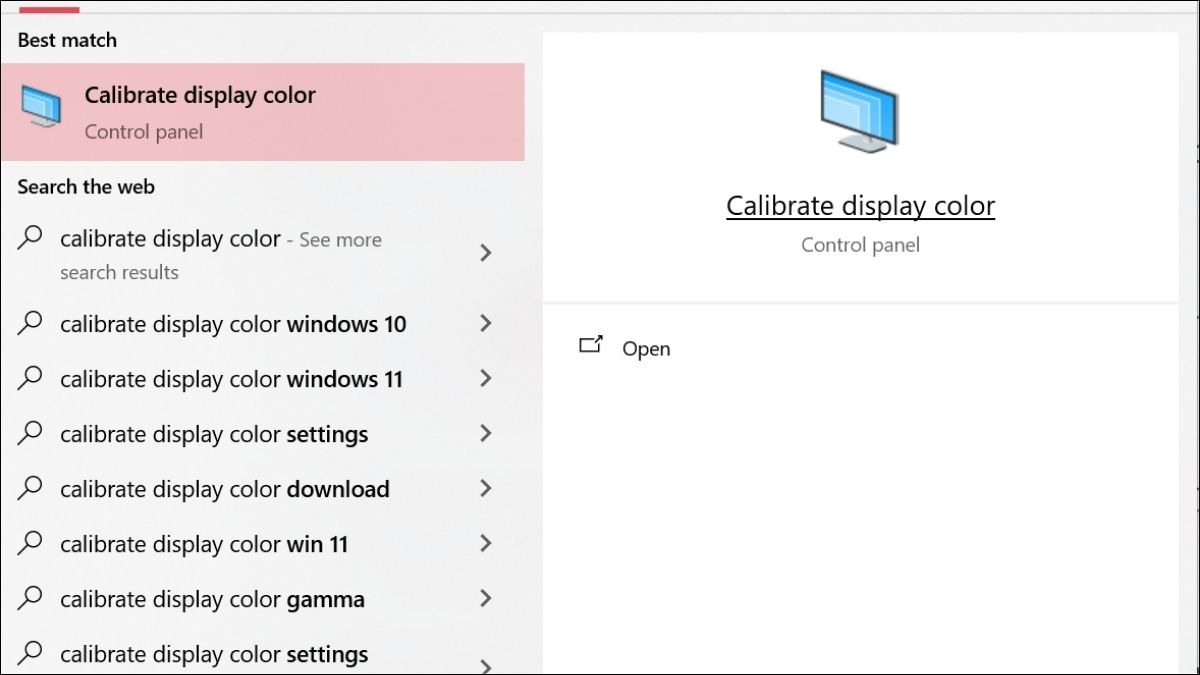Viewport: 1200px width, 675px height.
Task: Expand the chevron for 'calibrate display color windows 10'
Action: point(486,323)
